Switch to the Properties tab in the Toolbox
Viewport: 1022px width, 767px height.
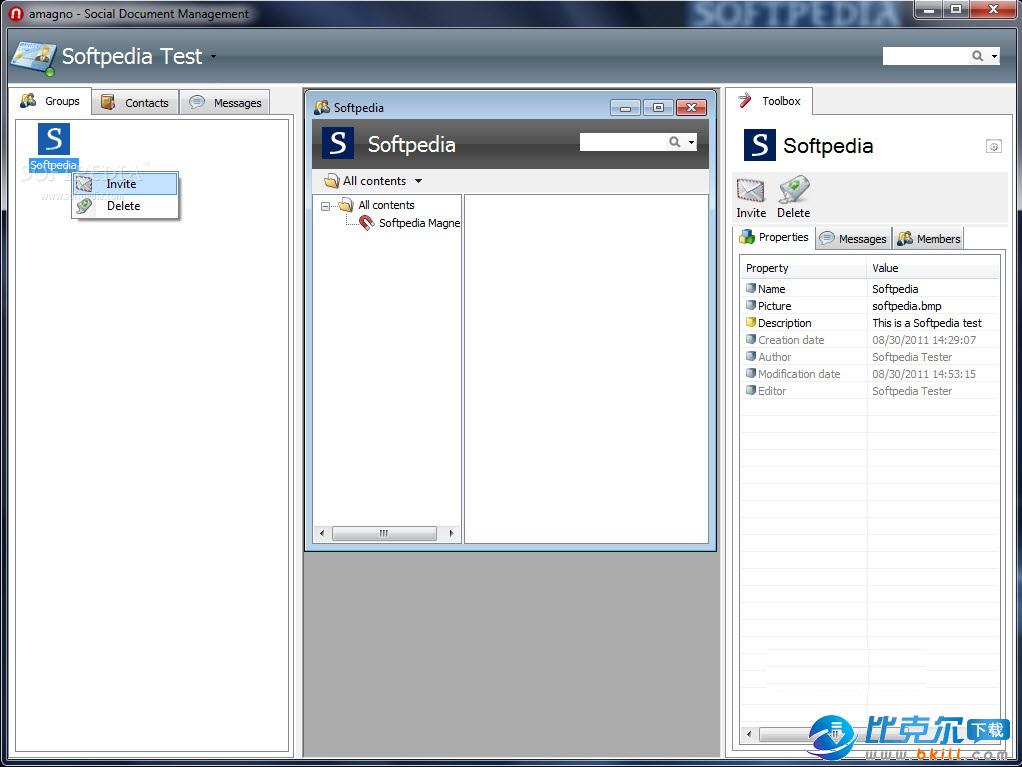[774, 237]
